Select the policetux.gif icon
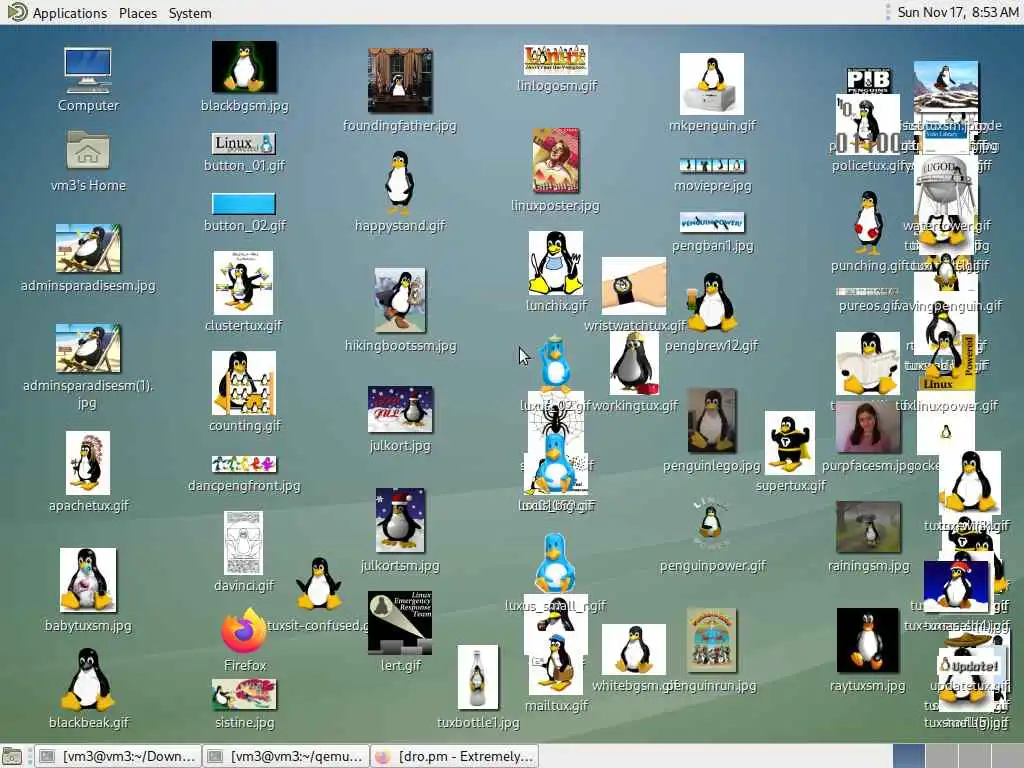This screenshot has width=1024, height=768. (867, 125)
